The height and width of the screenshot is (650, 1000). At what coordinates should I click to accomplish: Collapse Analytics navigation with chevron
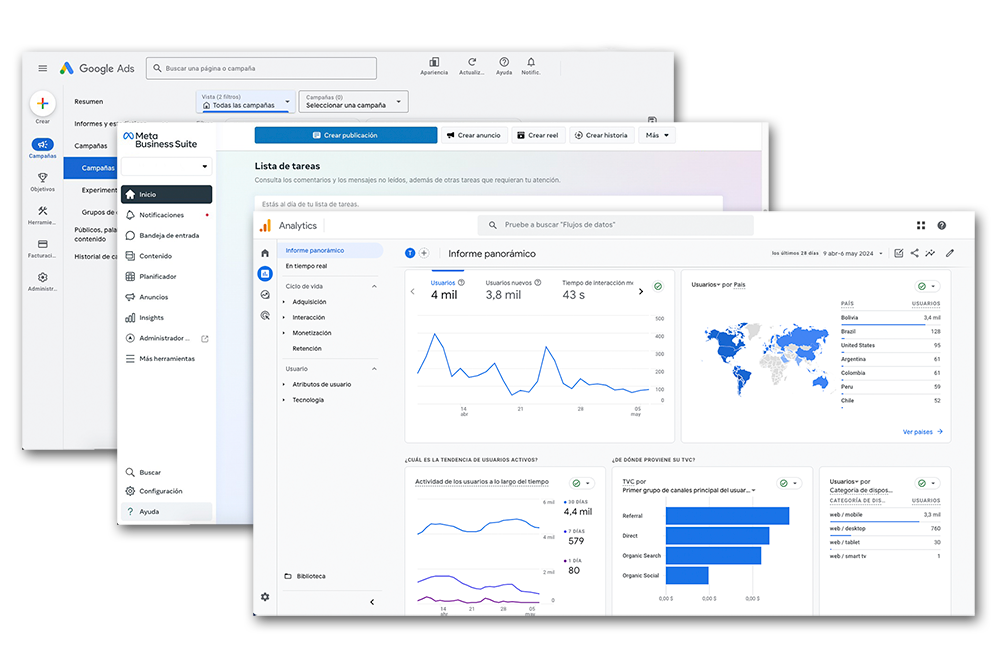pos(372,602)
